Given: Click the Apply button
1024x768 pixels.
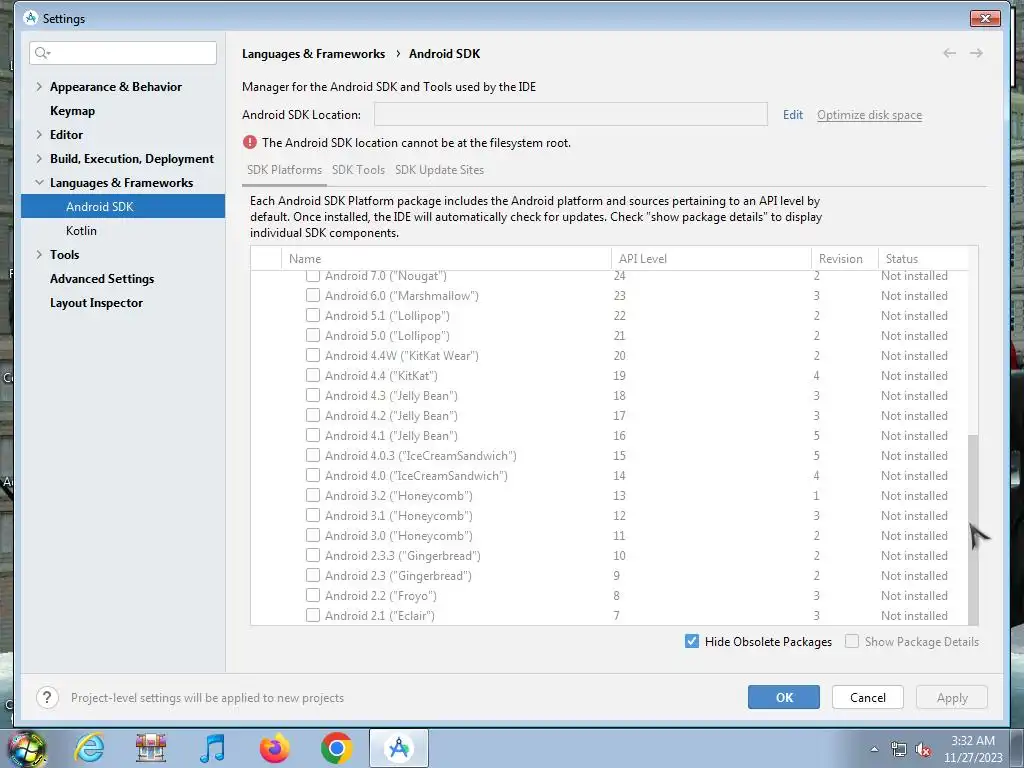Looking at the screenshot, I should (952, 697).
